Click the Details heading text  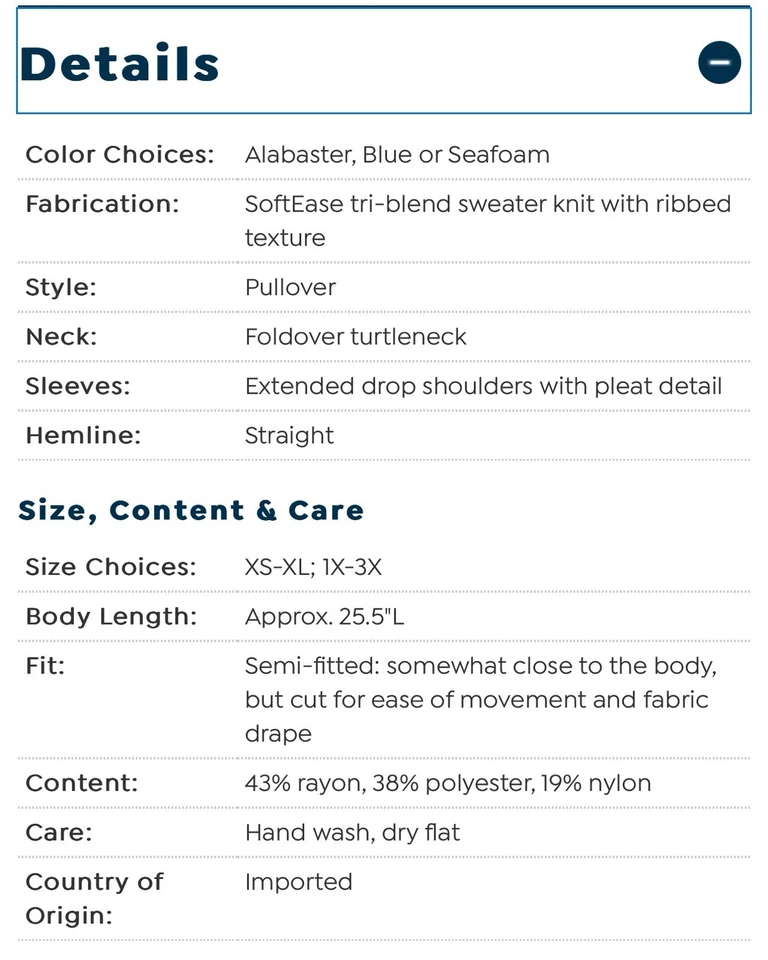click(x=120, y=64)
